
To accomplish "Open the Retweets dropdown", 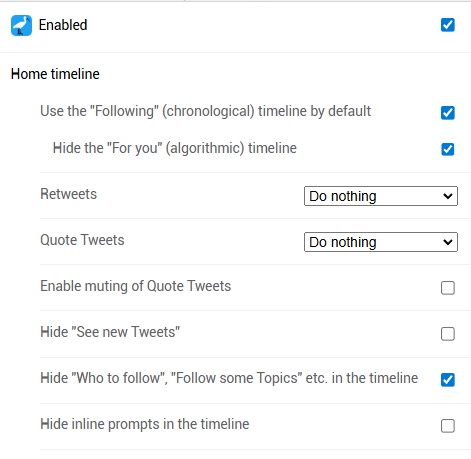I will click(381, 196).
